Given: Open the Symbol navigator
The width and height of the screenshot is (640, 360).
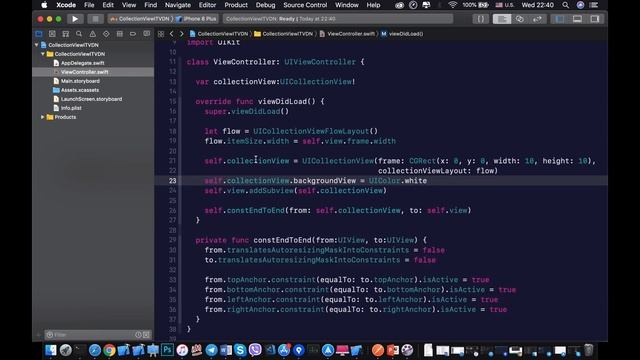Looking at the screenshot, I should tap(66, 34).
